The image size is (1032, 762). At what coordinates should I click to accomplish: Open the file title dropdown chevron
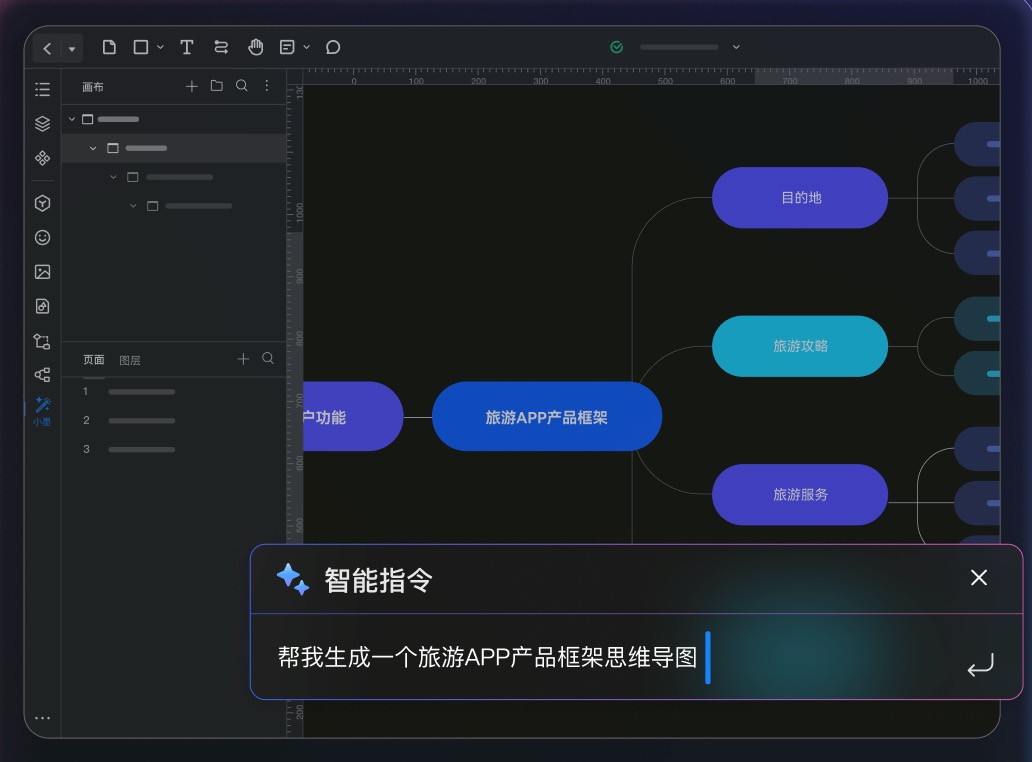(x=736, y=47)
